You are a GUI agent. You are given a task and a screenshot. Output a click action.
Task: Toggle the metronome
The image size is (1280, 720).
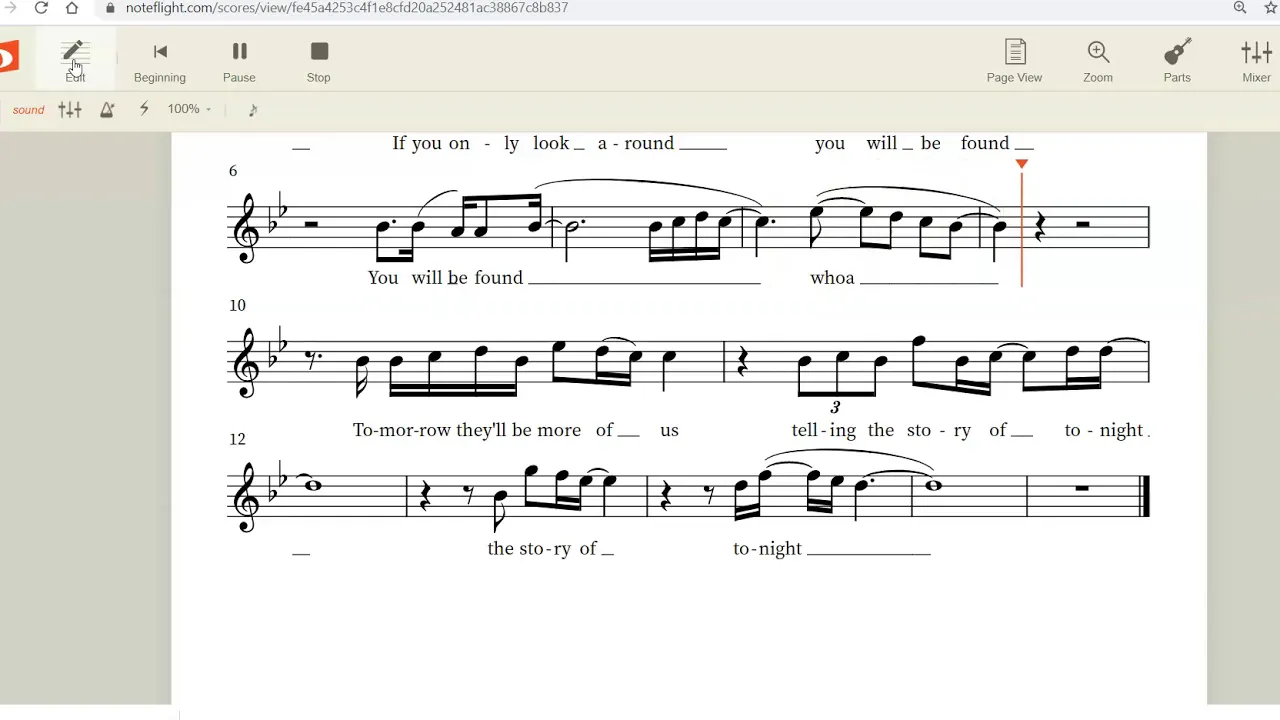[107, 110]
